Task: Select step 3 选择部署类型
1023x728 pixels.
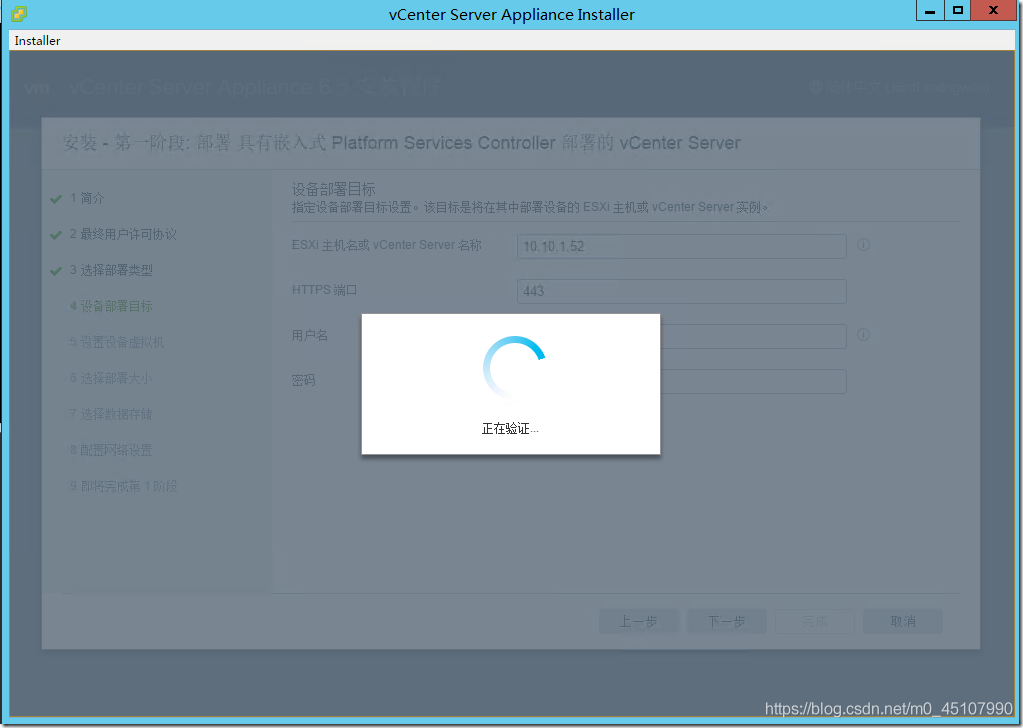Action: click(x=111, y=270)
